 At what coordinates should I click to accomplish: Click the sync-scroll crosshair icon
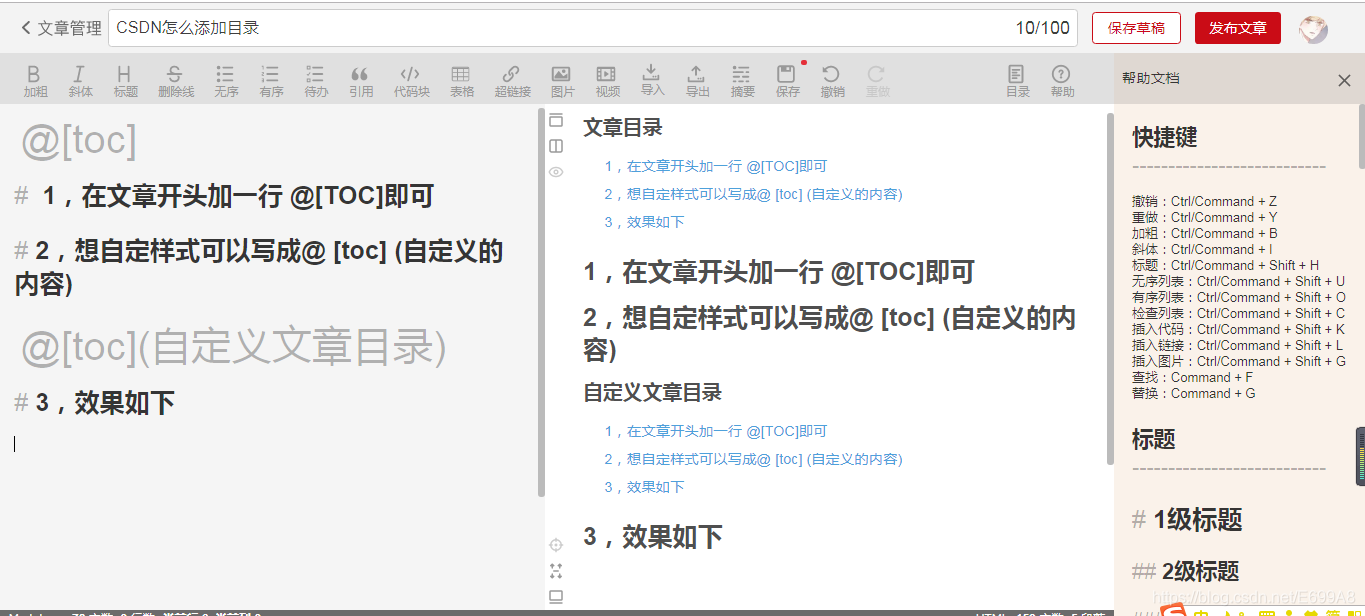pos(556,545)
